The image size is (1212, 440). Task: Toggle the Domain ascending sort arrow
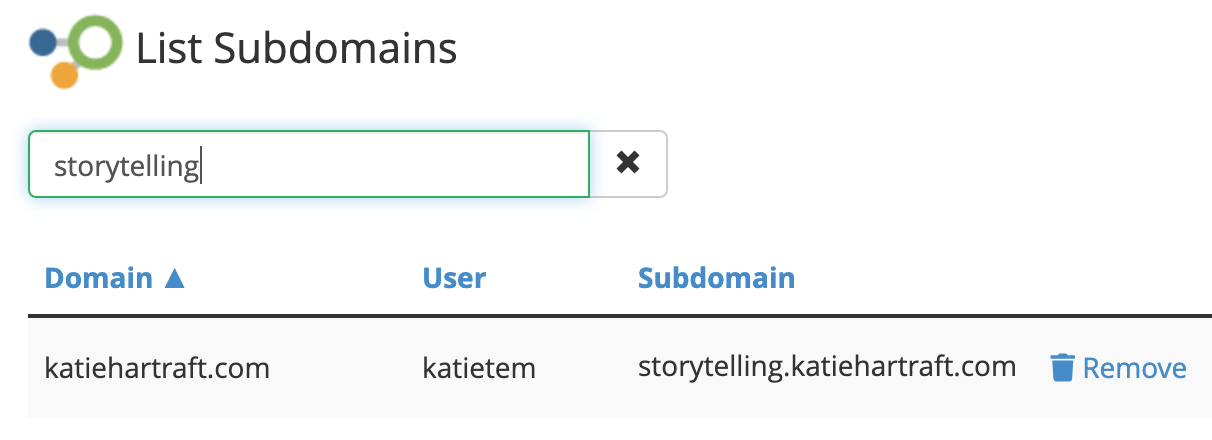175,278
